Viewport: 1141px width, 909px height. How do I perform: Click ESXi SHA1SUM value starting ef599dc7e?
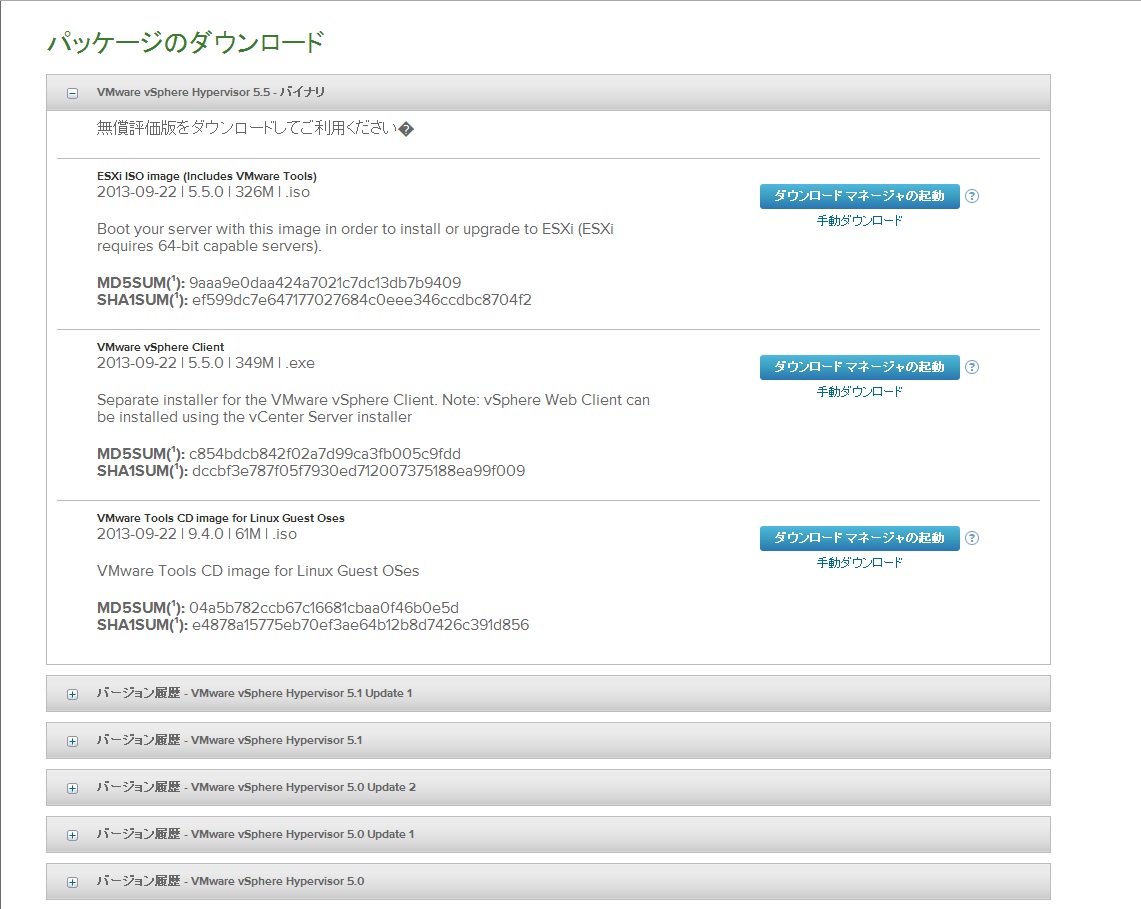[x=362, y=300]
